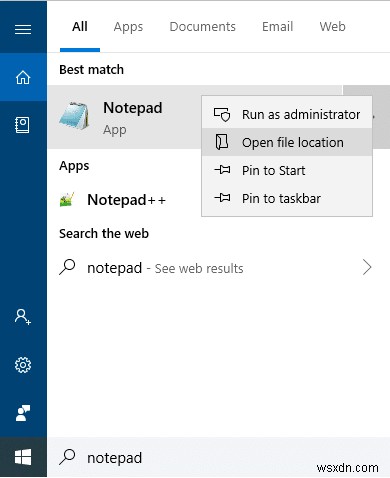Choose Open file location
The image size is (390, 478).
[x=287, y=142]
